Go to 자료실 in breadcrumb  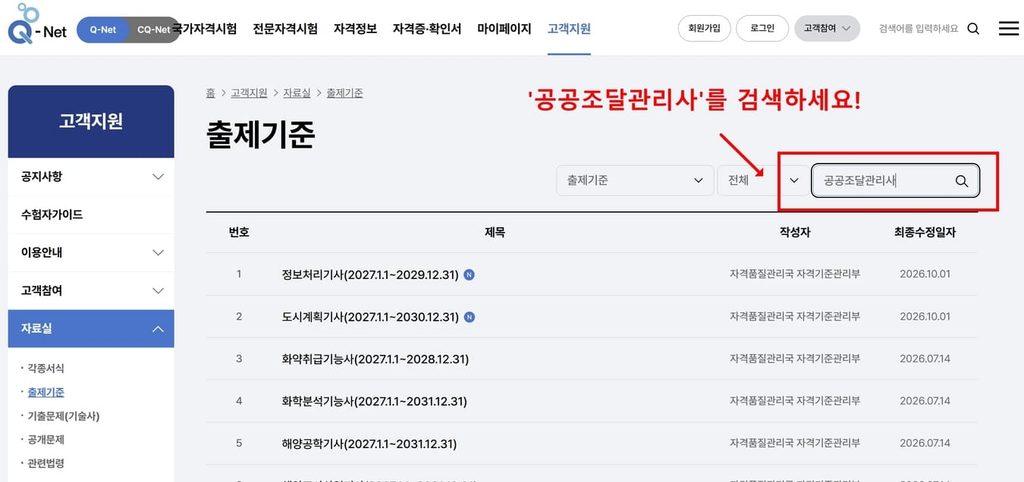[x=296, y=93]
